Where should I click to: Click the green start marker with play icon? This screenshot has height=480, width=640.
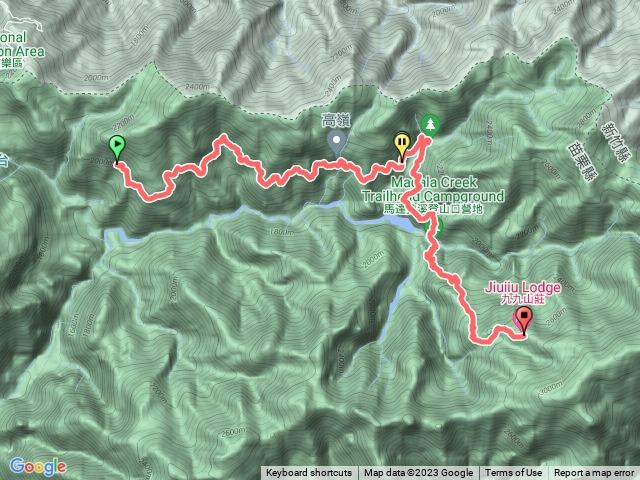(x=117, y=149)
